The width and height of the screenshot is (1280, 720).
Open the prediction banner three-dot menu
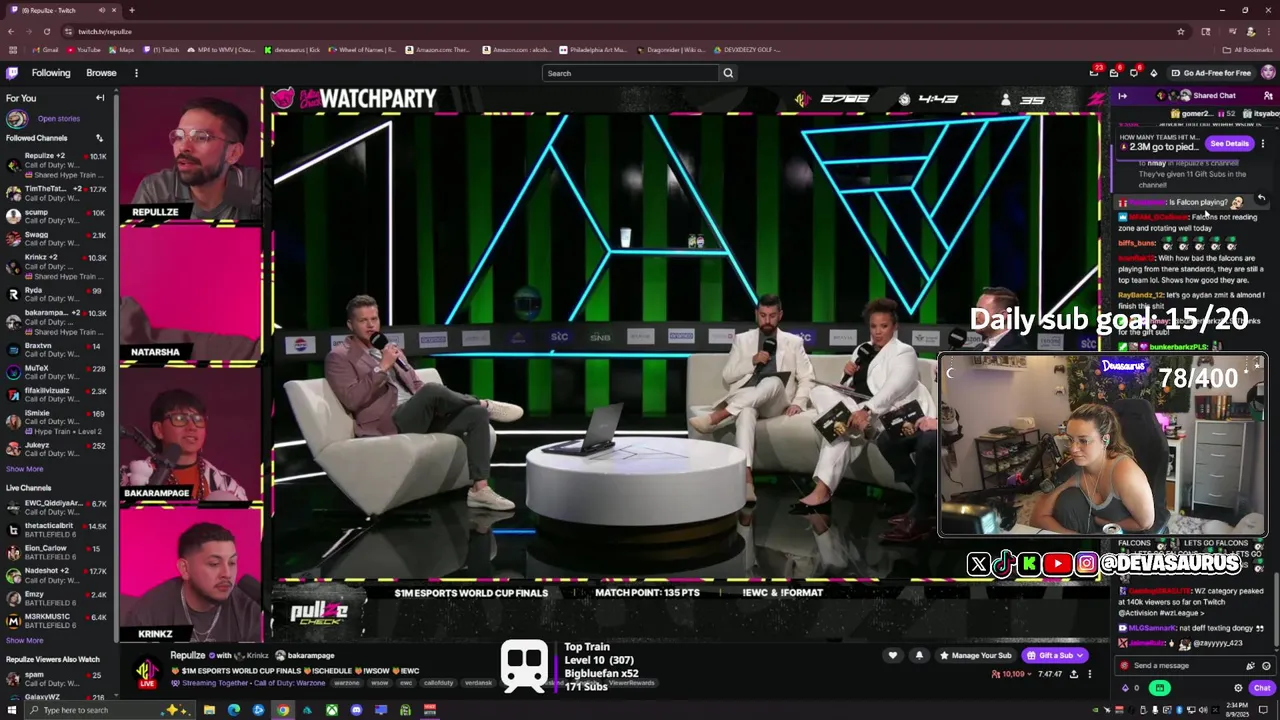pos(1263,143)
